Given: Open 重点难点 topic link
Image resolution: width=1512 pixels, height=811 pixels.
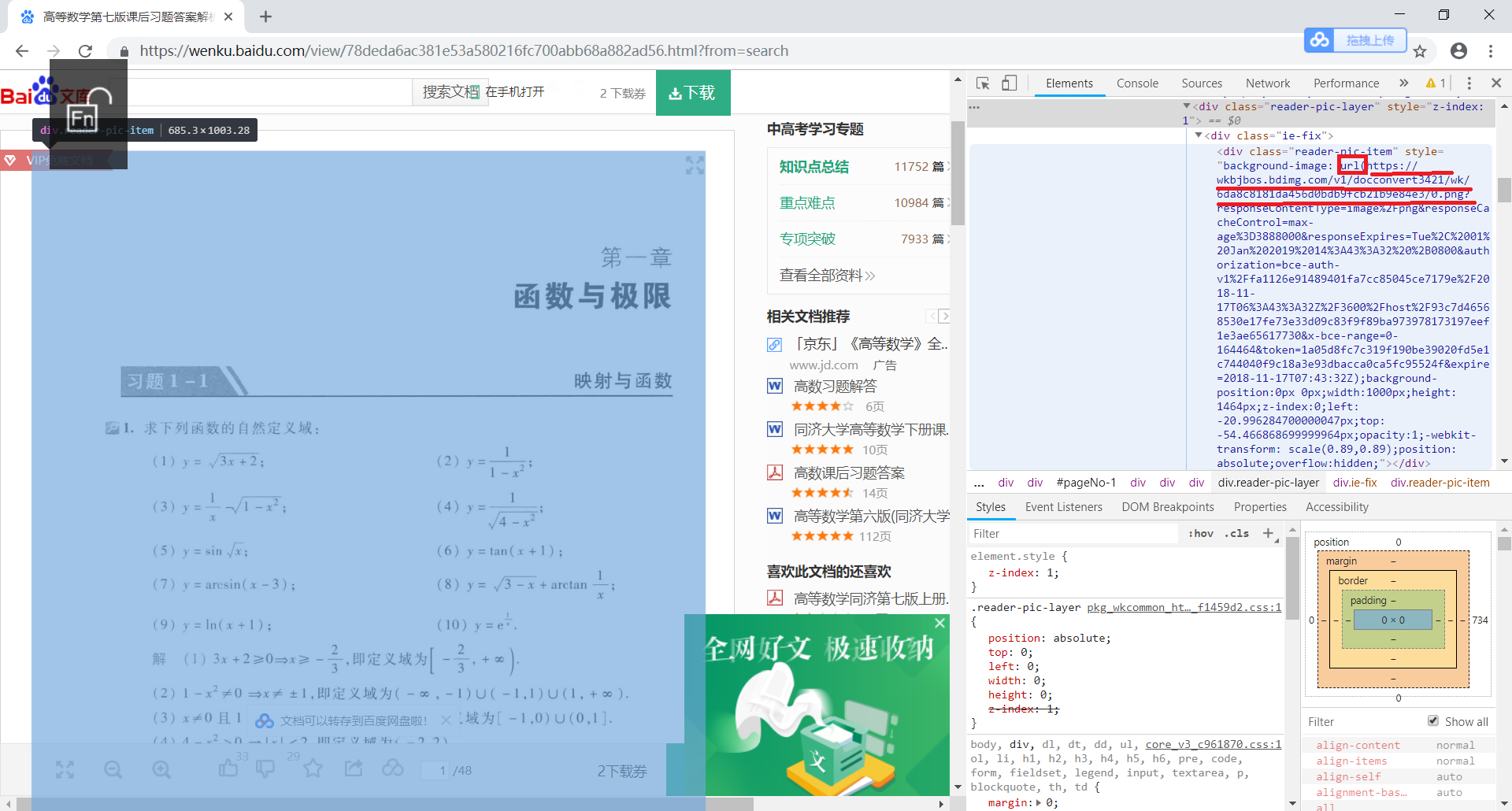Looking at the screenshot, I should click(x=807, y=203).
